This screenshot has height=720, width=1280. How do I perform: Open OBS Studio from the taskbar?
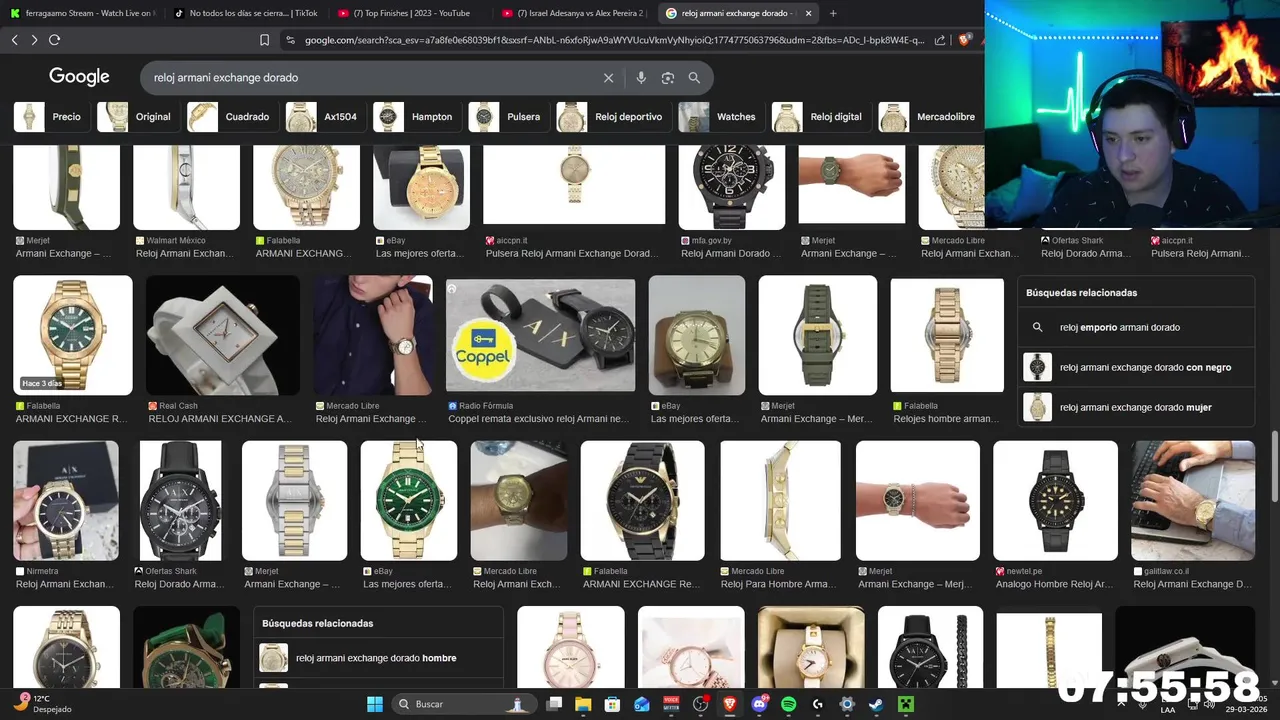click(700, 704)
